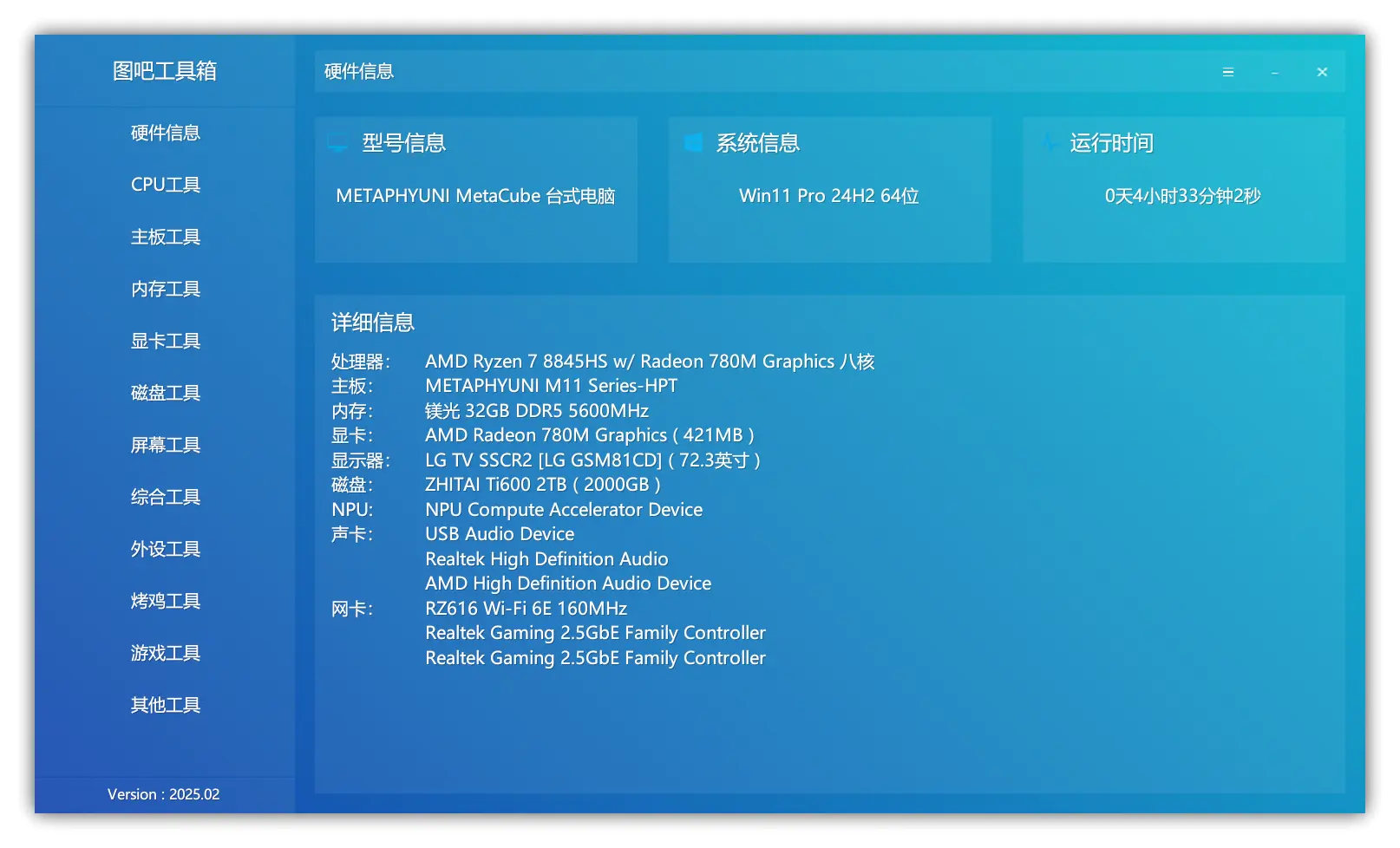Click the last Realtek Gaming 2.5GbE Family Controller line
1400x848 pixels.
click(595, 658)
